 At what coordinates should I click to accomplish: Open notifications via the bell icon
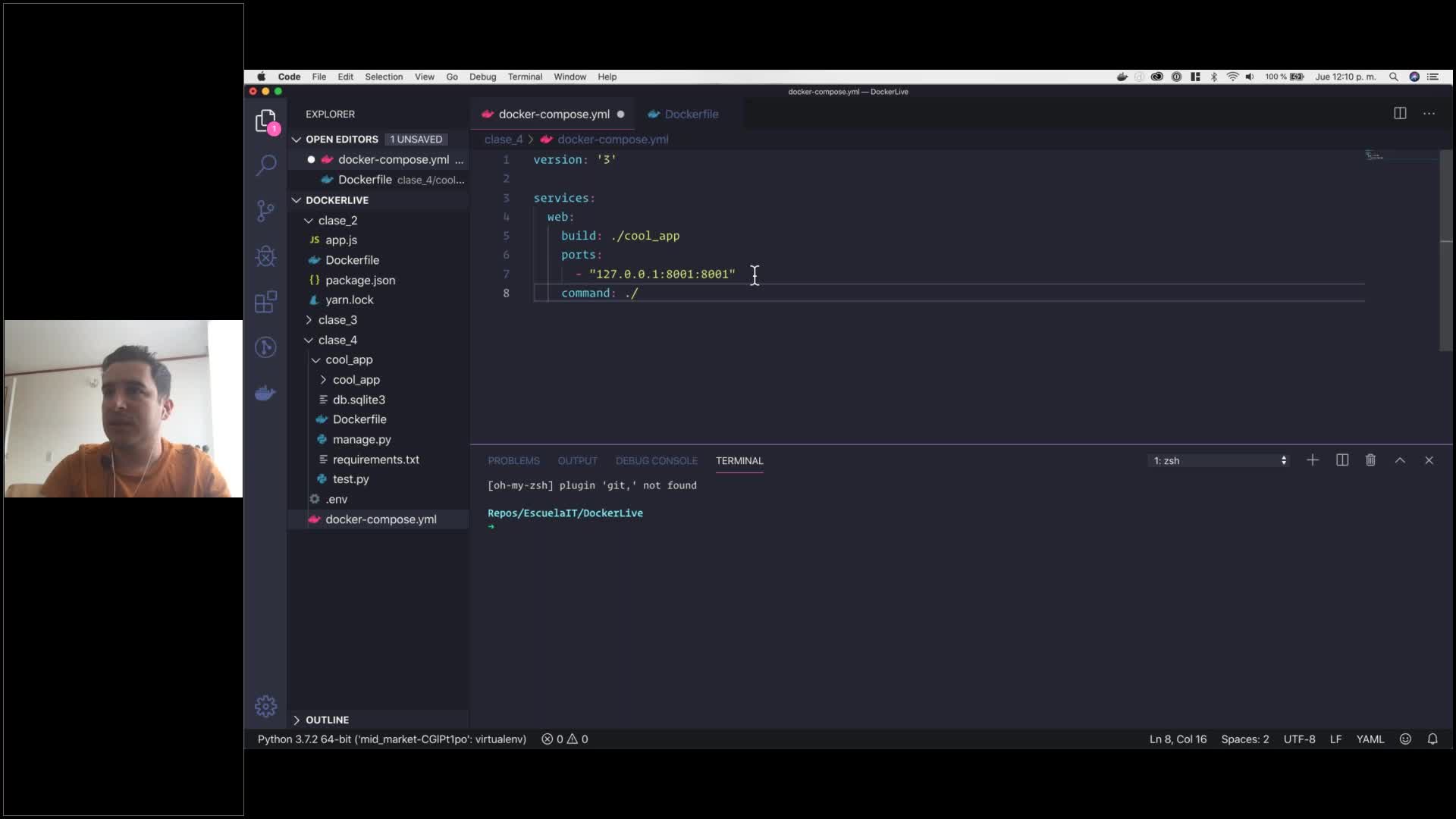[x=1432, y=739]
